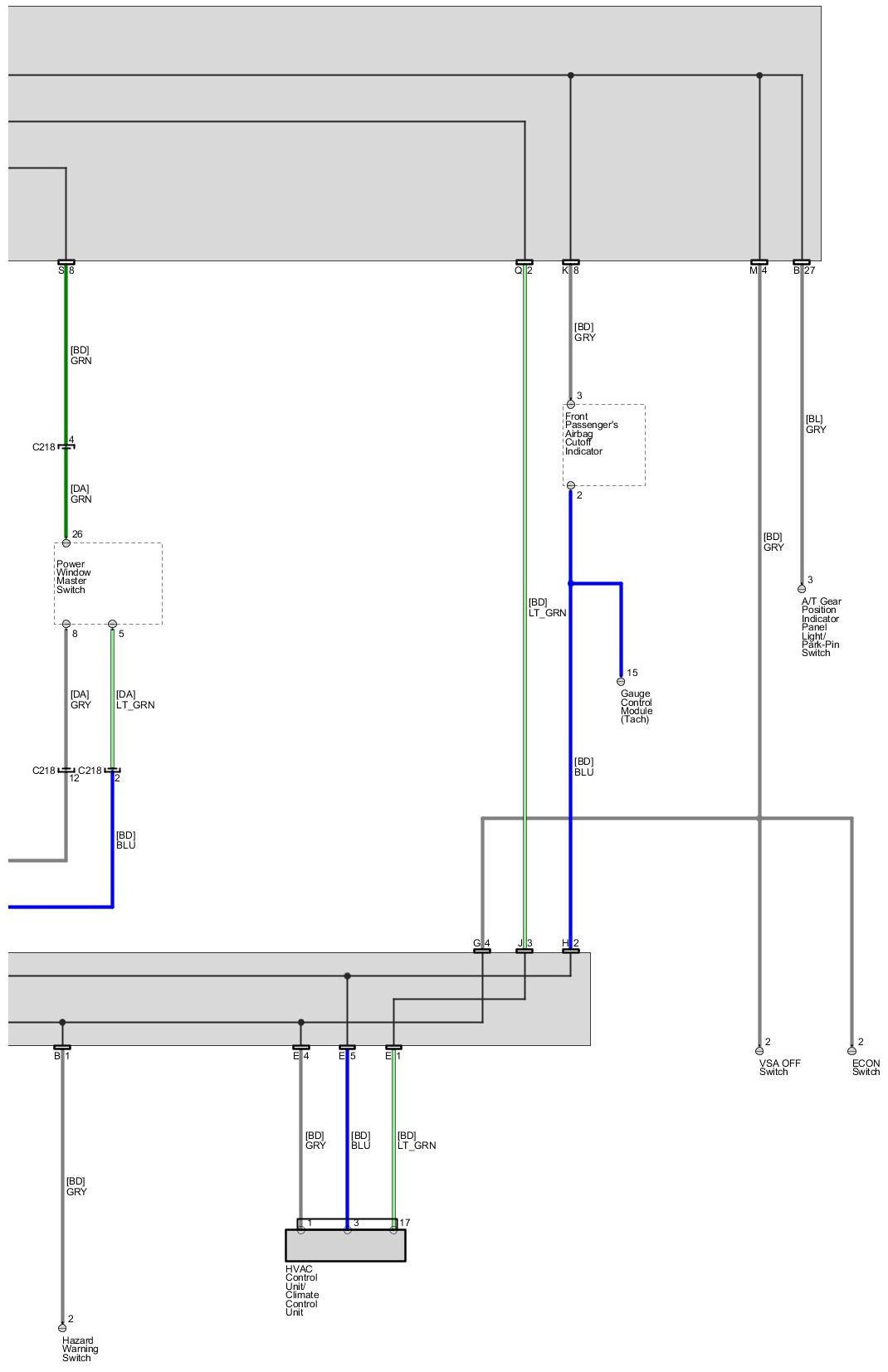Click the [BD] BLU label below C218 pin 2
The height and width of the screenshot is (1372, 888).
tap(126, 839)
